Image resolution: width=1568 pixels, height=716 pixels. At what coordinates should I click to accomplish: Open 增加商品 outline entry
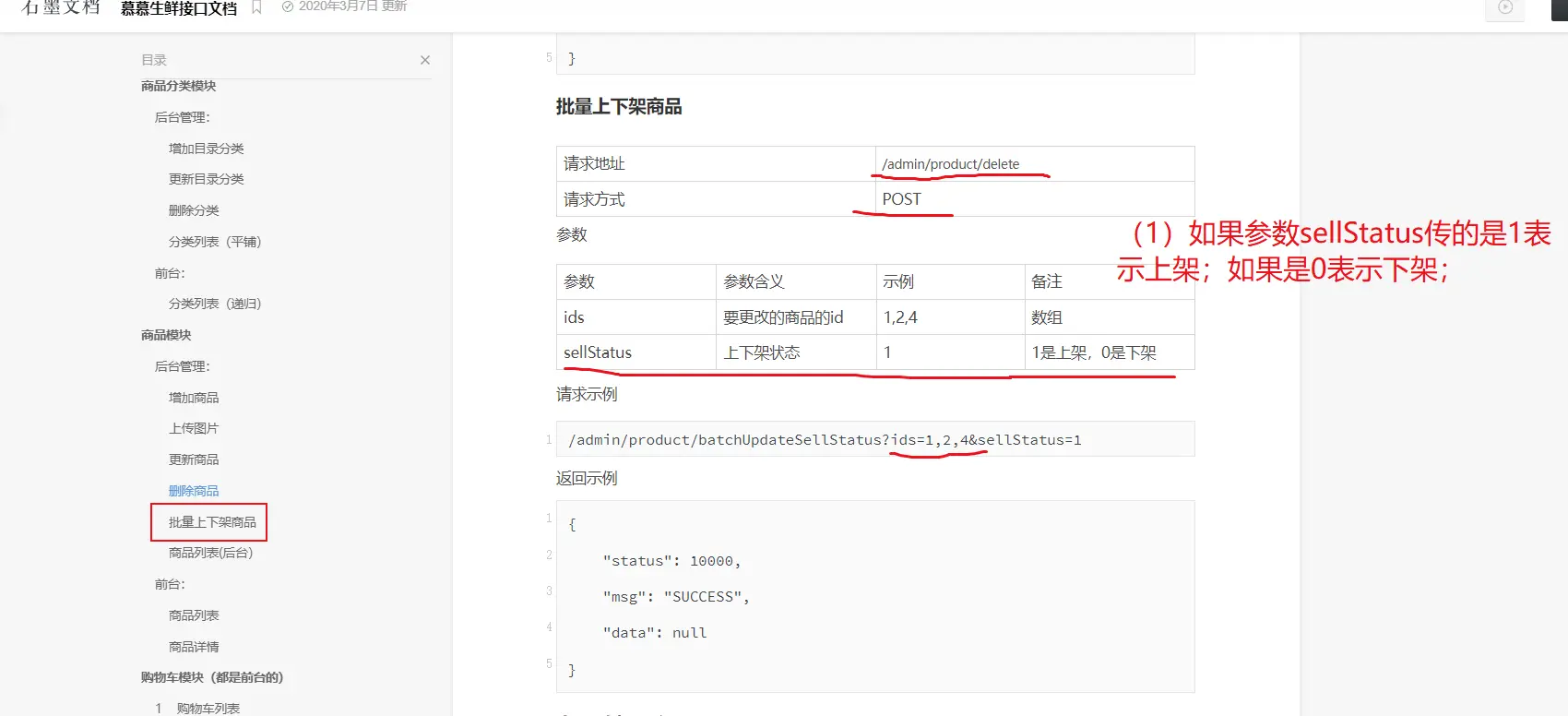[194, 398]
